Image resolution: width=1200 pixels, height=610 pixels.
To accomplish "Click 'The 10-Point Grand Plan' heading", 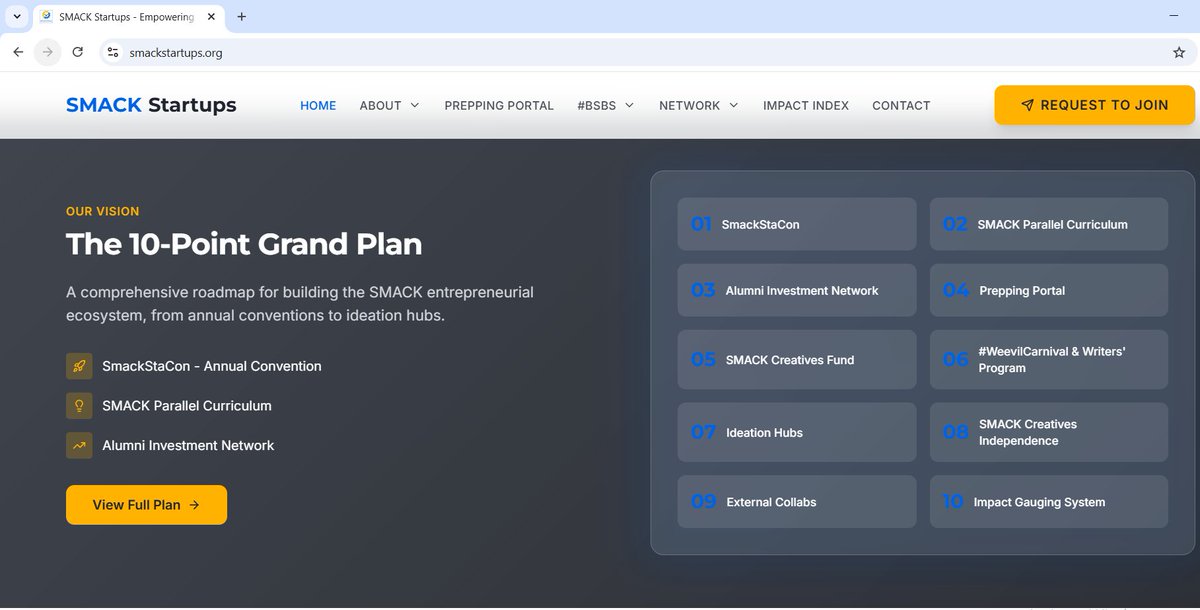I will pos(244,244).
